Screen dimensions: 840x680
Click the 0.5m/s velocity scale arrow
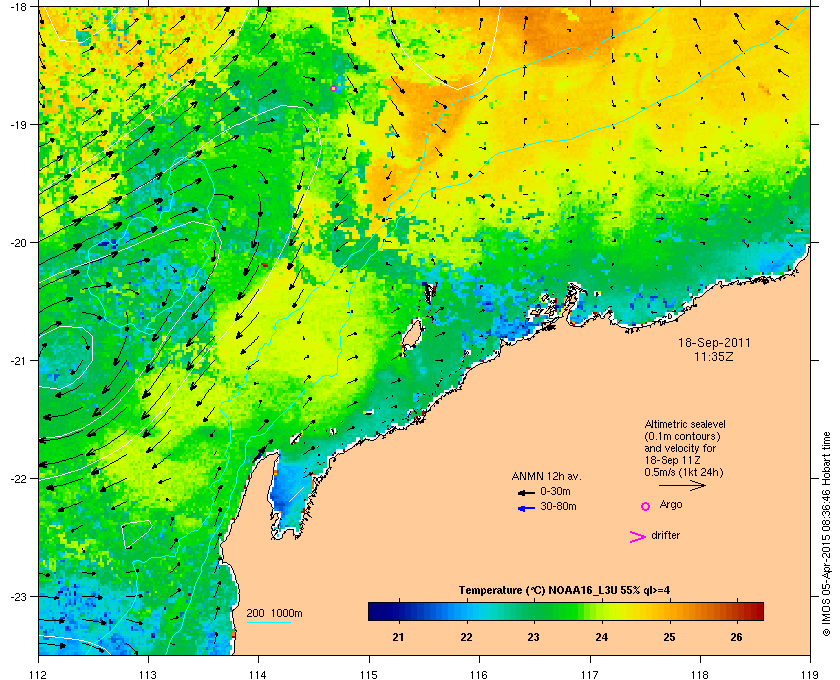coord(682,485)
